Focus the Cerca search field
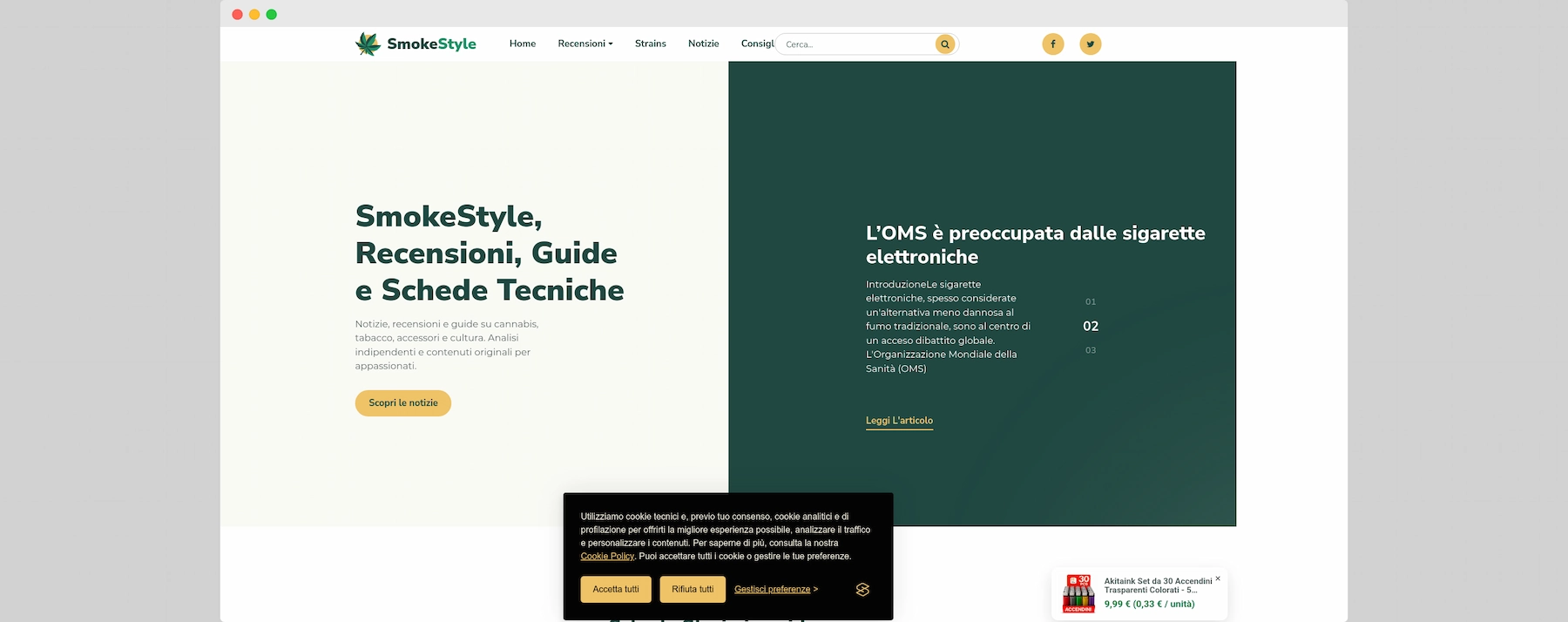Image resolution: width=1568 pixels, height=622 pixels. point(854,44)
